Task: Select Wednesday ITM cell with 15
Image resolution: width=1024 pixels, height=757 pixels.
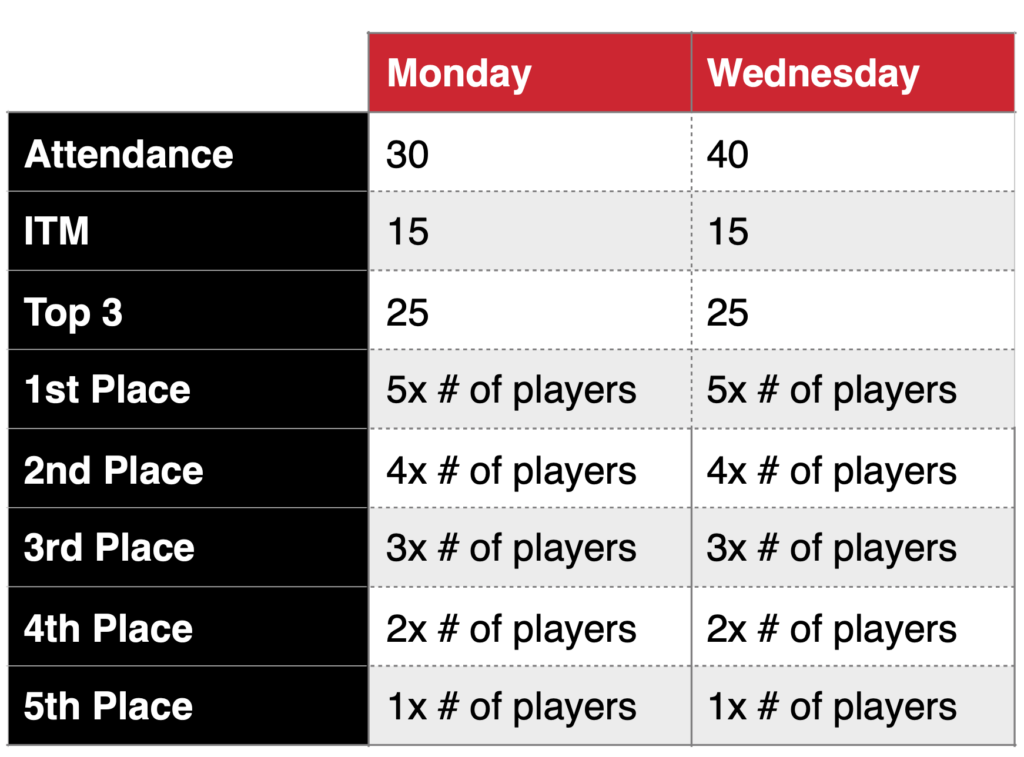Action: point(853,231)
